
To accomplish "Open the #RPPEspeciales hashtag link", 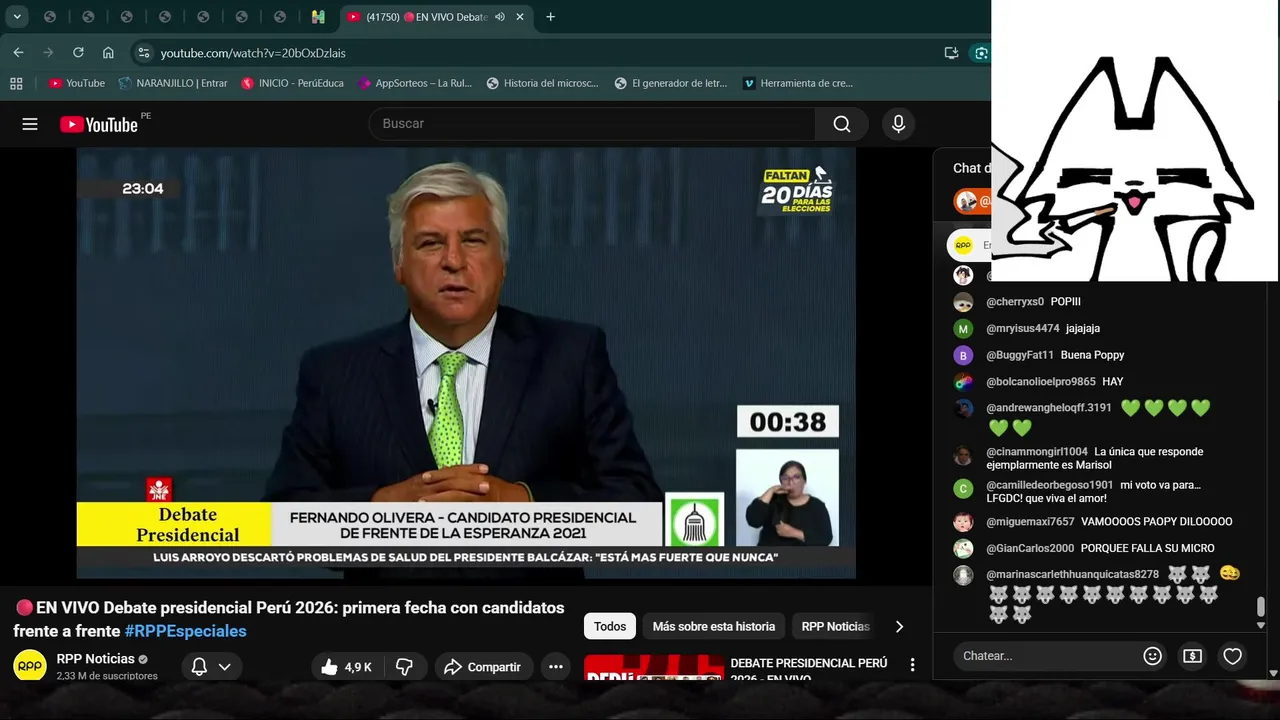I will [185, 631].
